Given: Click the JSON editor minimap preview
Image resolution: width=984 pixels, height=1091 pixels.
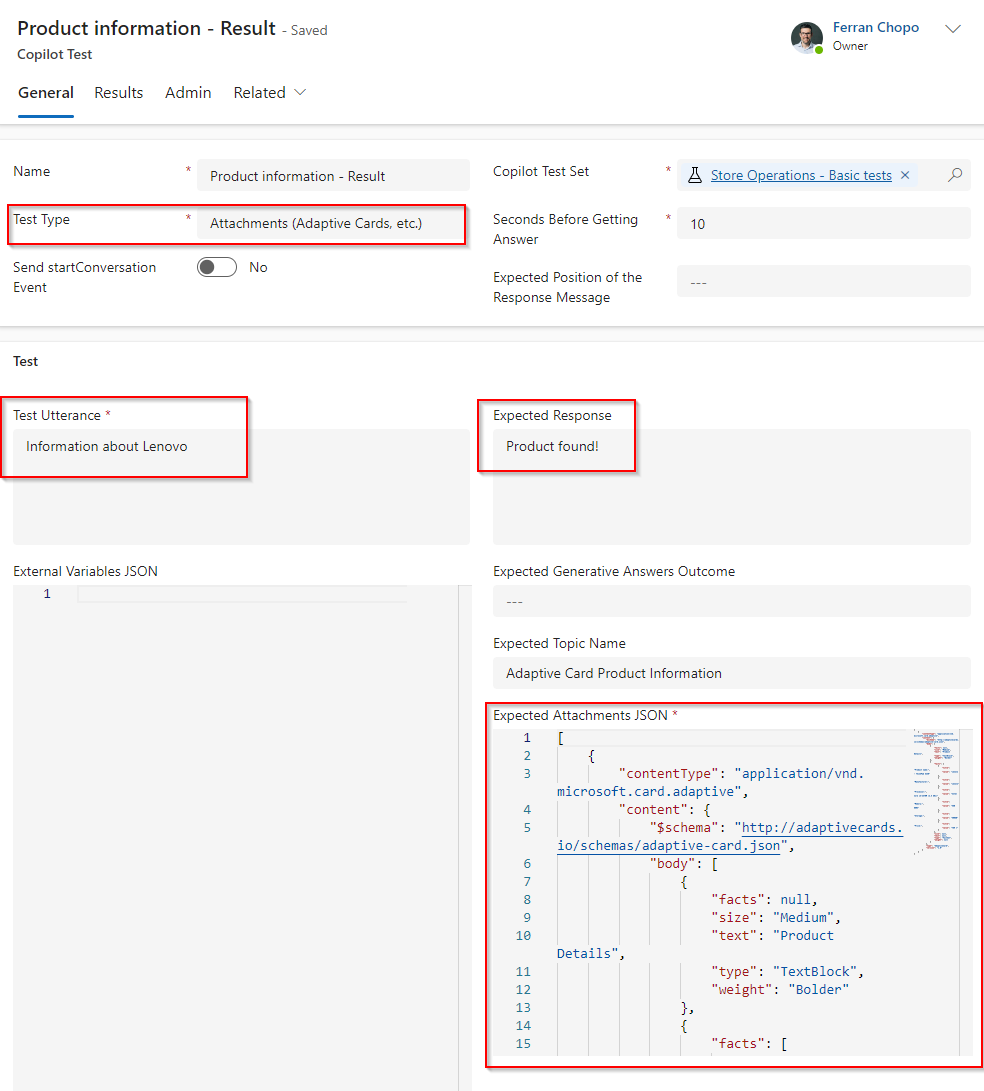Looking at the screenshot, I should click(935, 792).
